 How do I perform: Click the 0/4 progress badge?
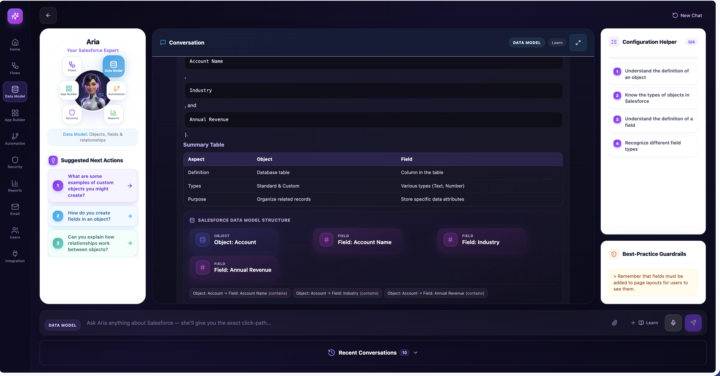pos(691,42)
